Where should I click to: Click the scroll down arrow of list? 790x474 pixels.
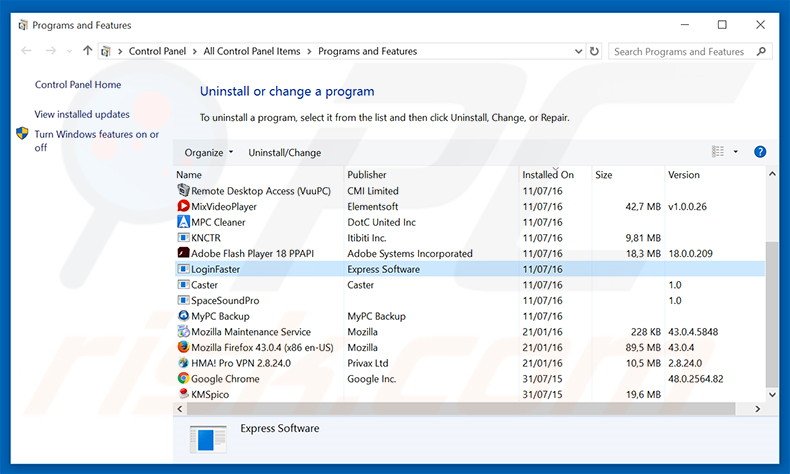[772, 394]
